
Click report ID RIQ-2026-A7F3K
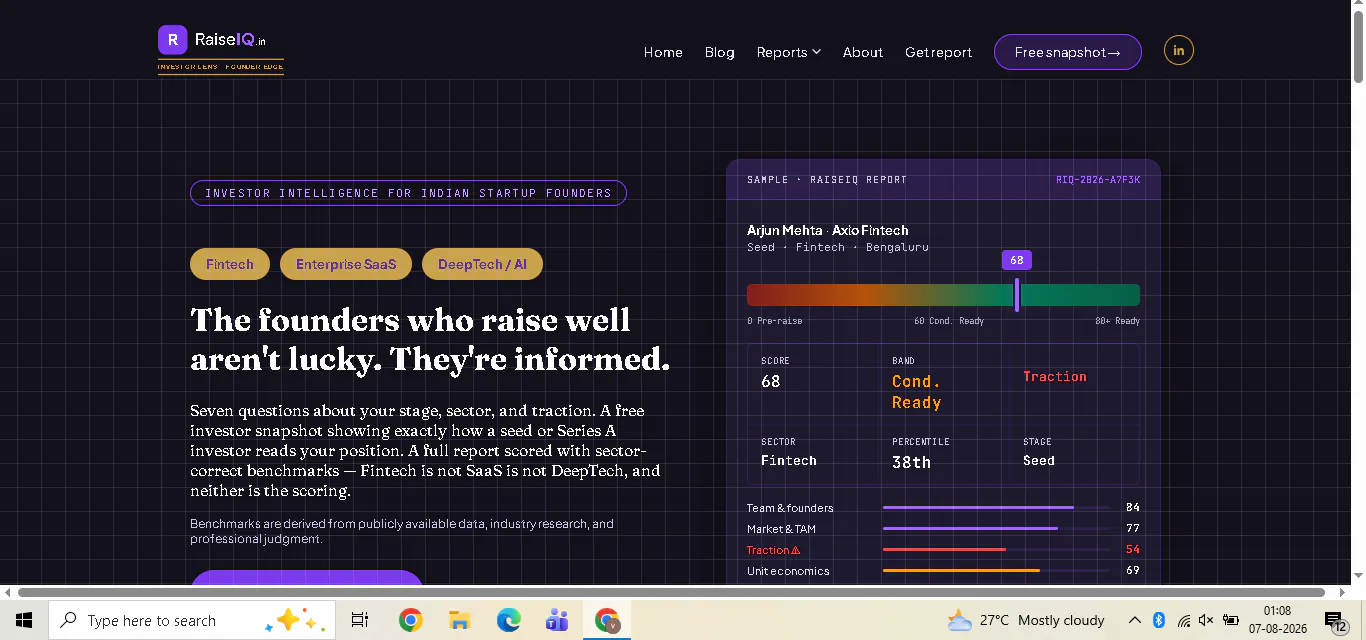1098,180
